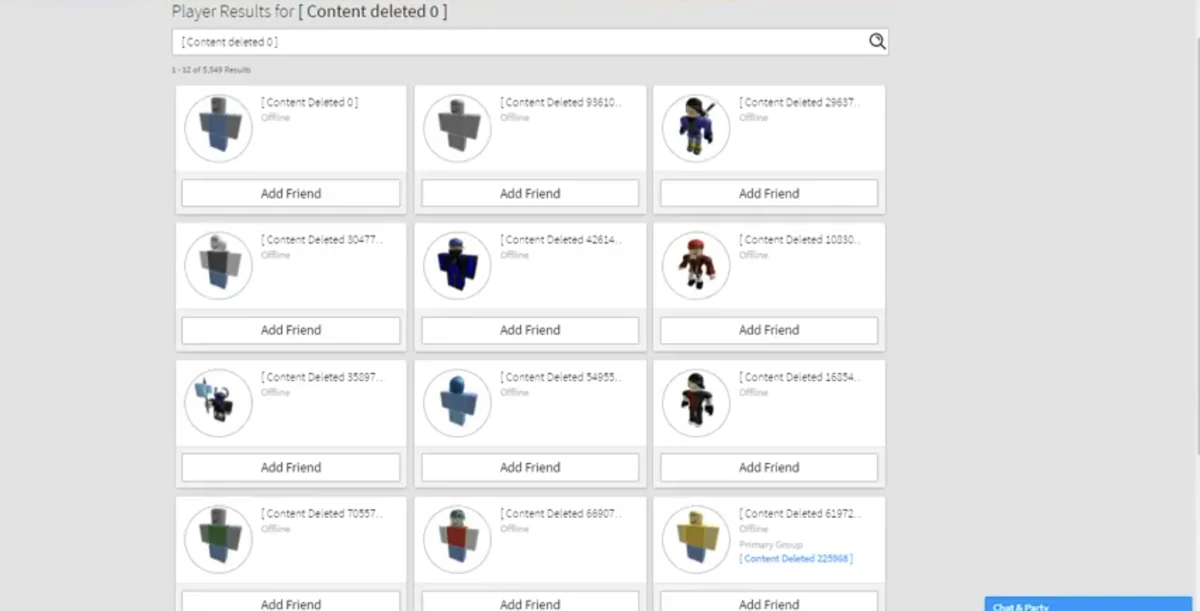Click the ninja avatar of [Content Deleted 35097..
This screenshot has height=611, width=1200.
(x=218, y=401)
